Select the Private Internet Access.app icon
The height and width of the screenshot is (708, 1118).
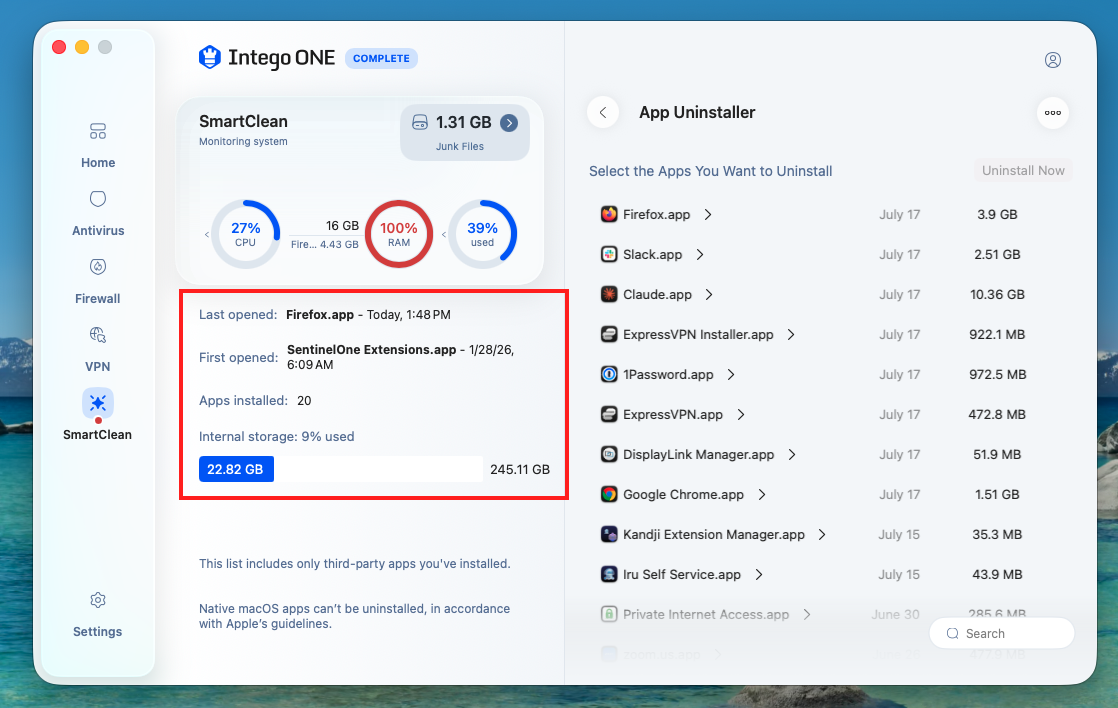coord(609,614)
